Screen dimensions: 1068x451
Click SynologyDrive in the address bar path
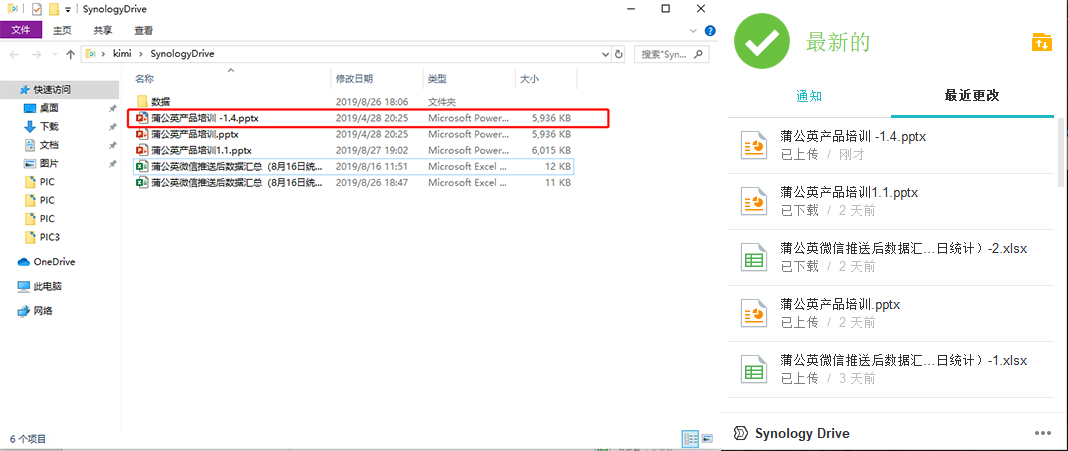[182, 54]
